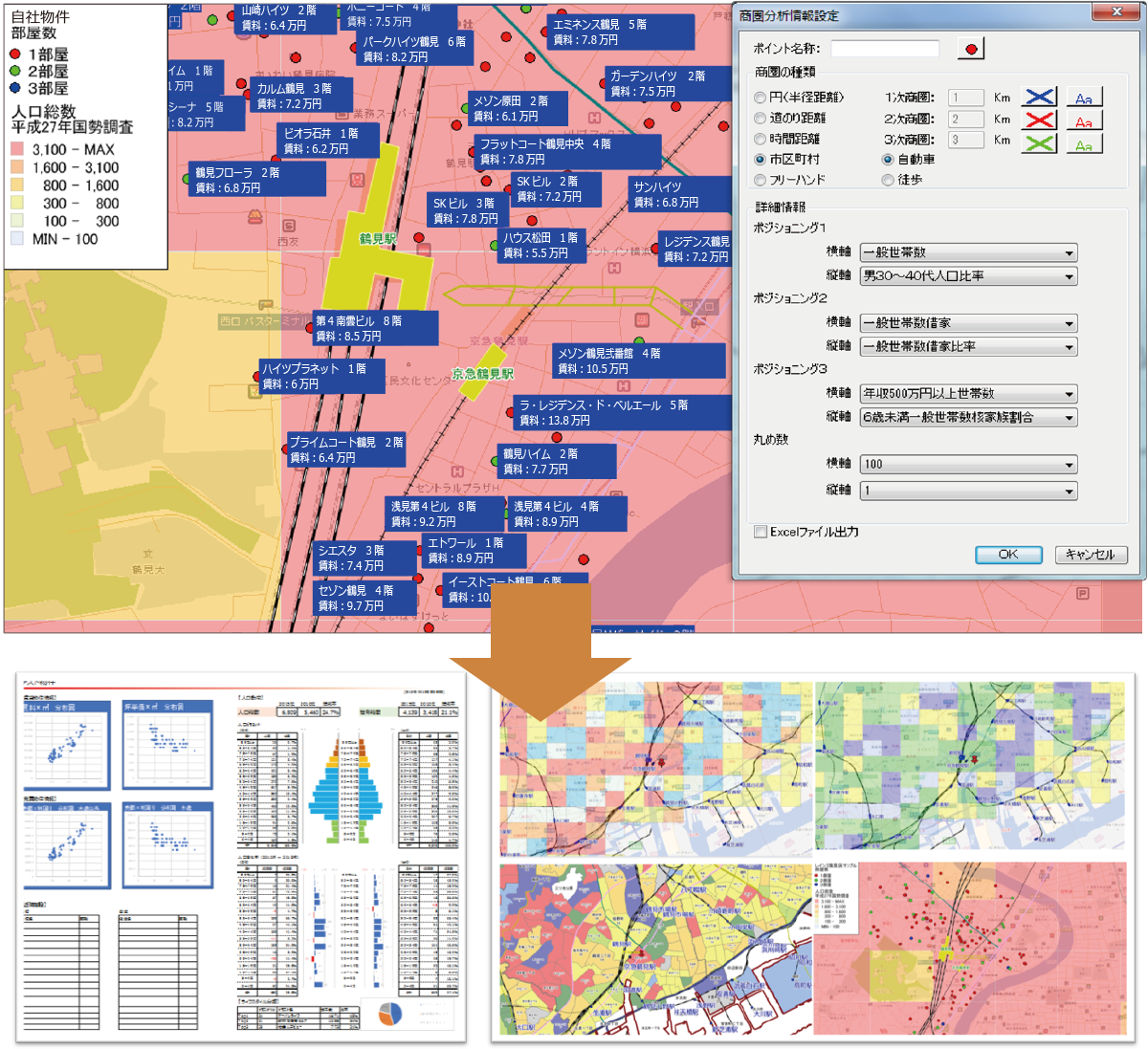Select the 道のり距離 radio option
The height and width of the screenshot is (1049, 1148).
761,119
